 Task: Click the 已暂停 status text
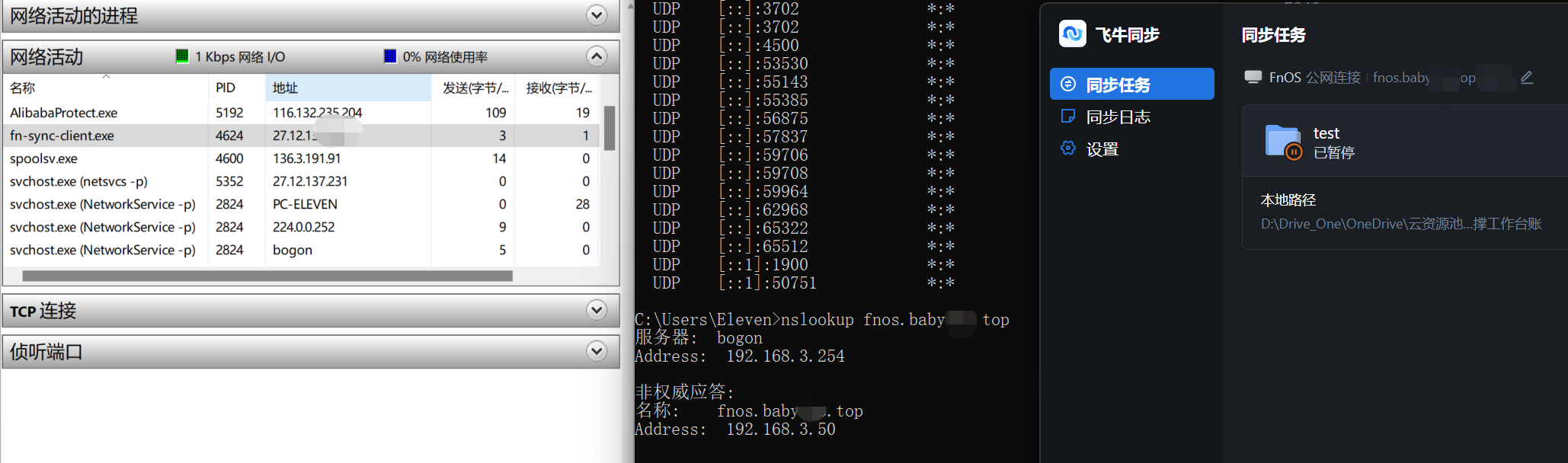1334,152
